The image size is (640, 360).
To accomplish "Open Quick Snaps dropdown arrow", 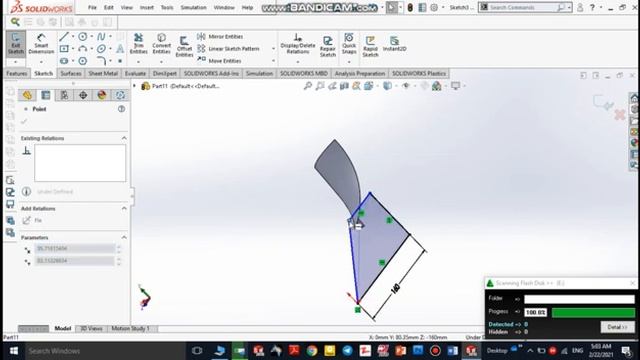I will coord(349,62).
